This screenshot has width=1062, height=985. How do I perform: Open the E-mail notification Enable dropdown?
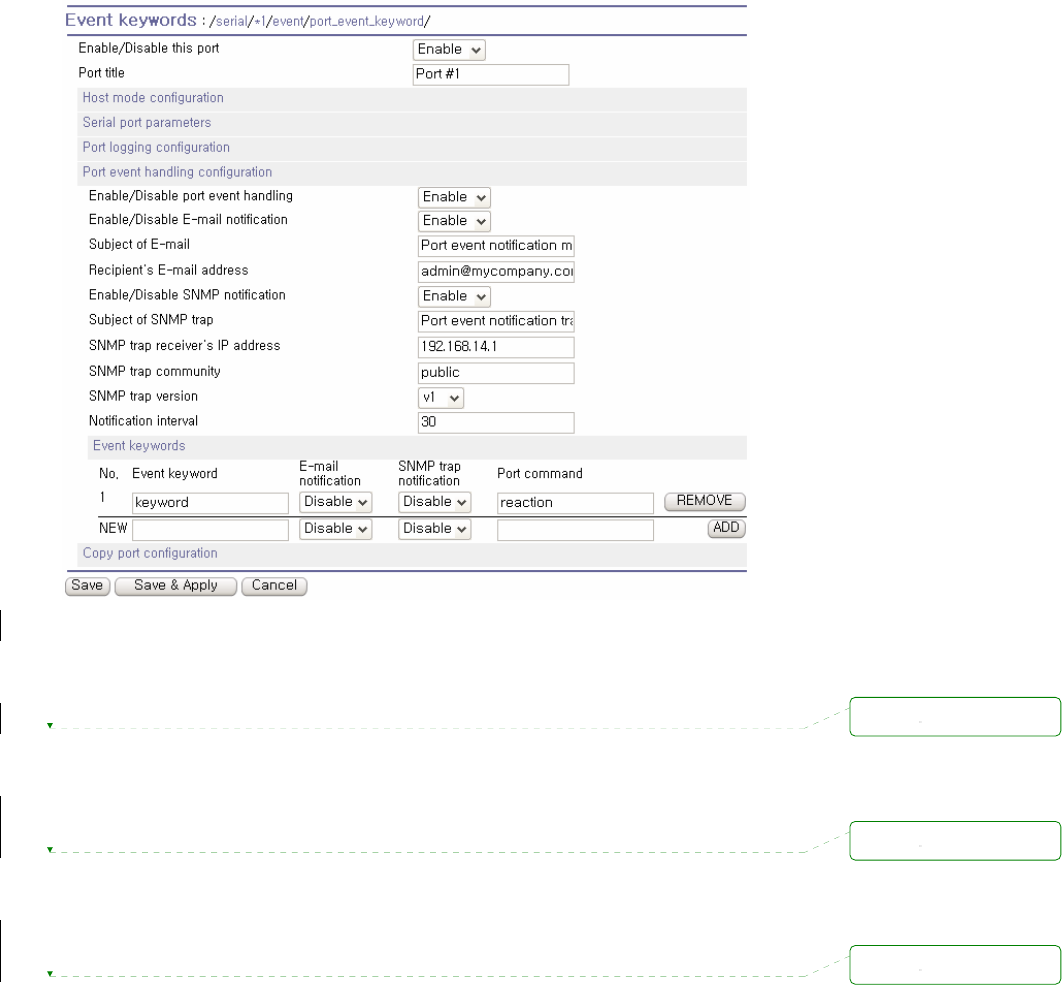454,221
